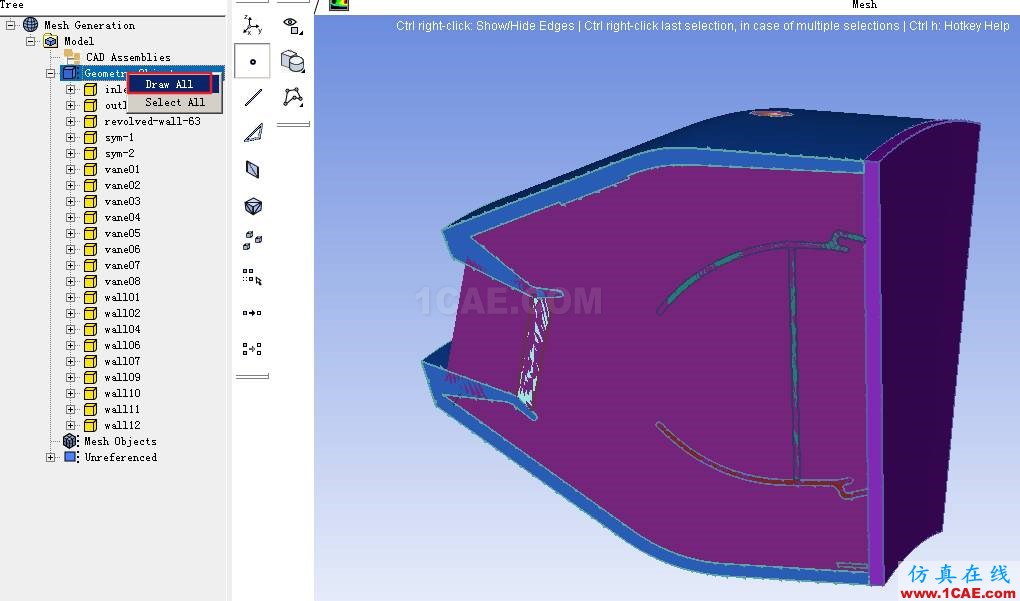The image size is (1020, 601).
Task: Select vane04 in the tree
Action: click(122, 217)
